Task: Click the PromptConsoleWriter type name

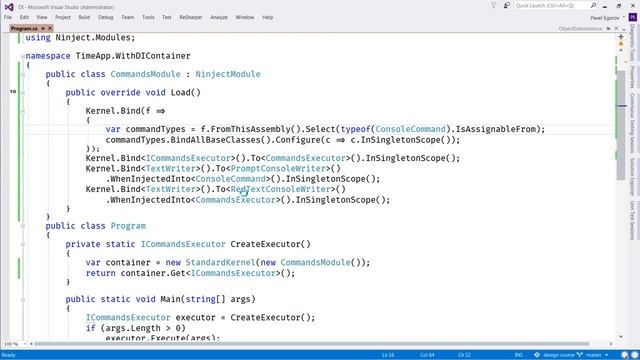Action: pyautogui.click(x=278, y=169)
